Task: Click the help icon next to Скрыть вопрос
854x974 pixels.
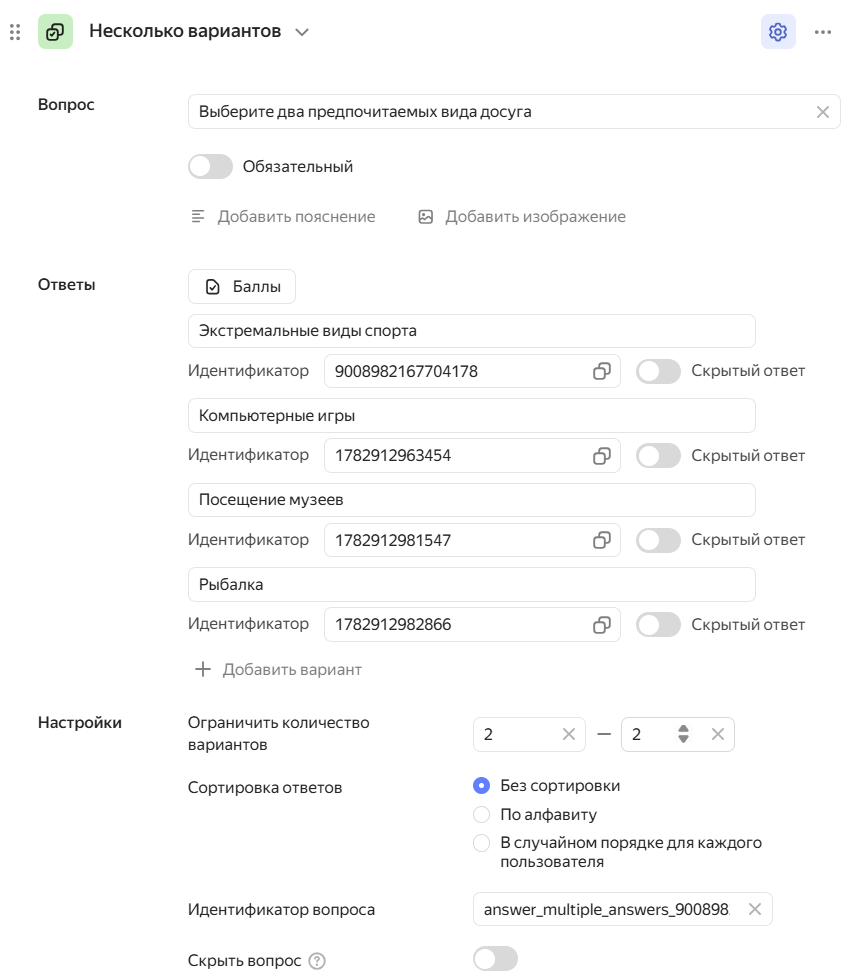Action: point(317,961)
